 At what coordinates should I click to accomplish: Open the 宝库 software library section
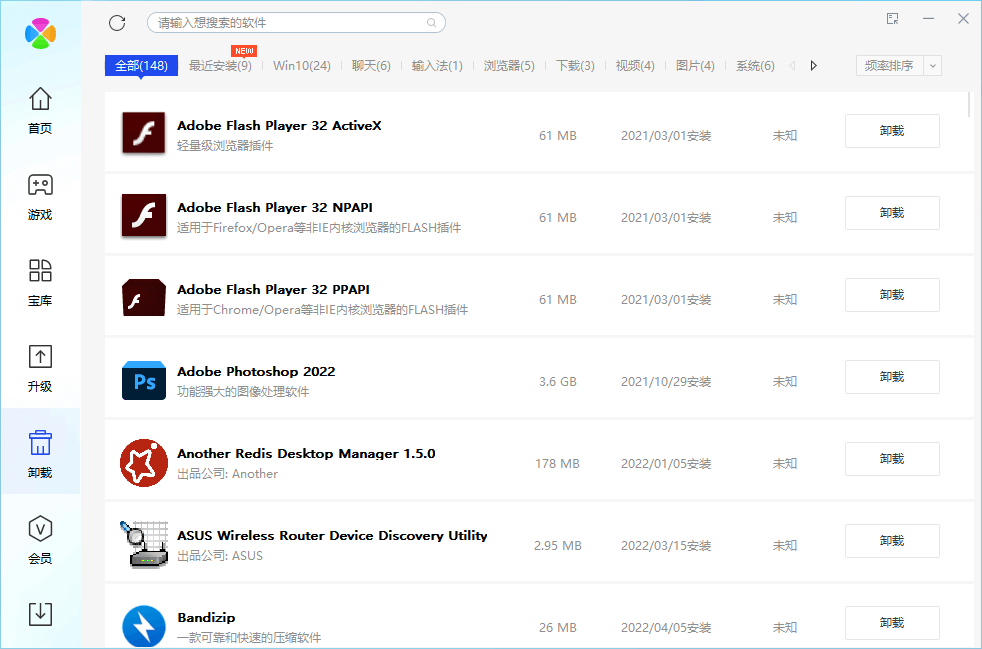point(40,283)
